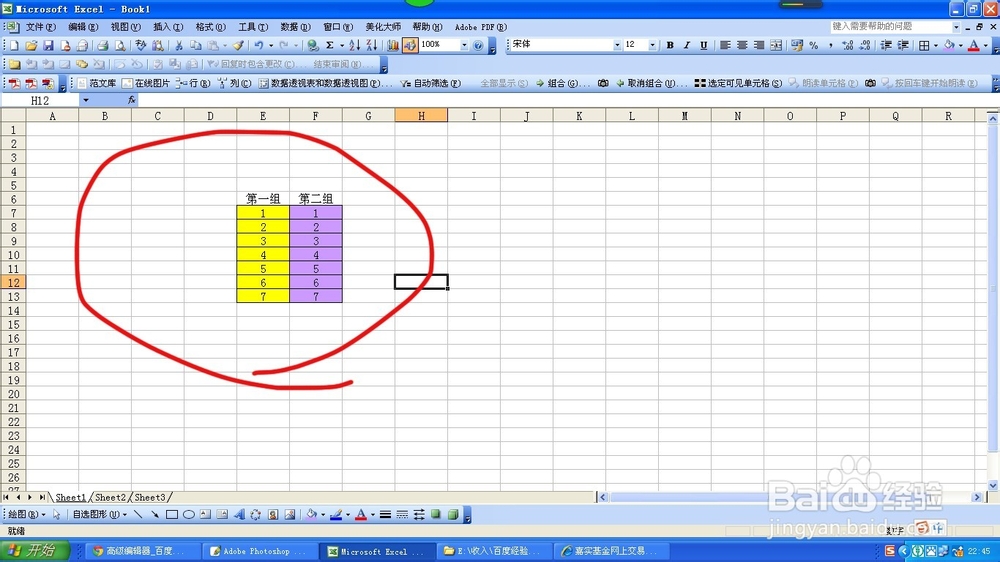Insert Clip Art from drawing toolbar
Screen dimensions: 1000x562
coord(273,515)
